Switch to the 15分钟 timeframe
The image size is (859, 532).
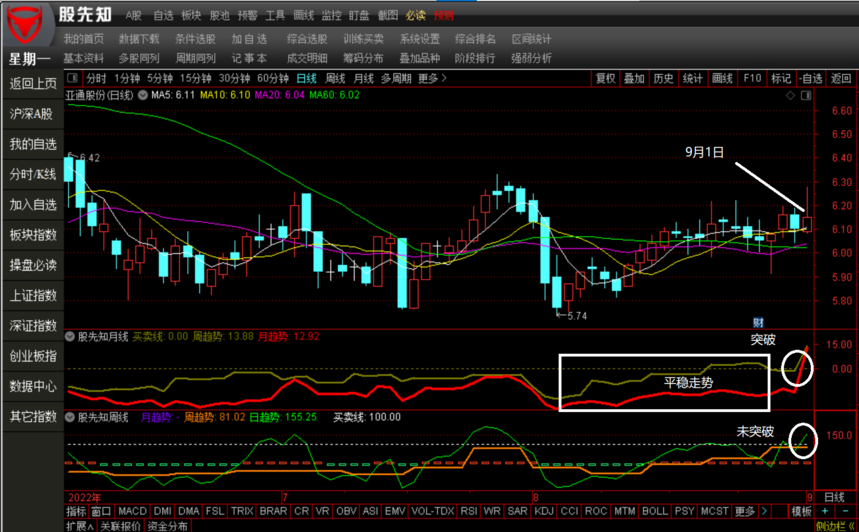click(x=196, y=78)
